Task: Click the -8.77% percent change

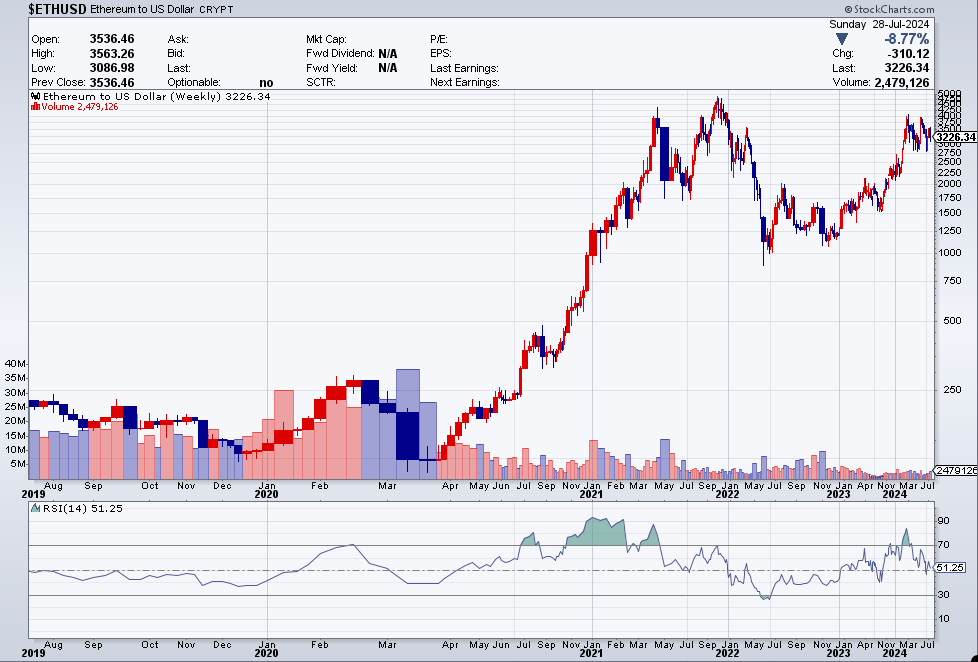Action: click(x=906, y=39)
